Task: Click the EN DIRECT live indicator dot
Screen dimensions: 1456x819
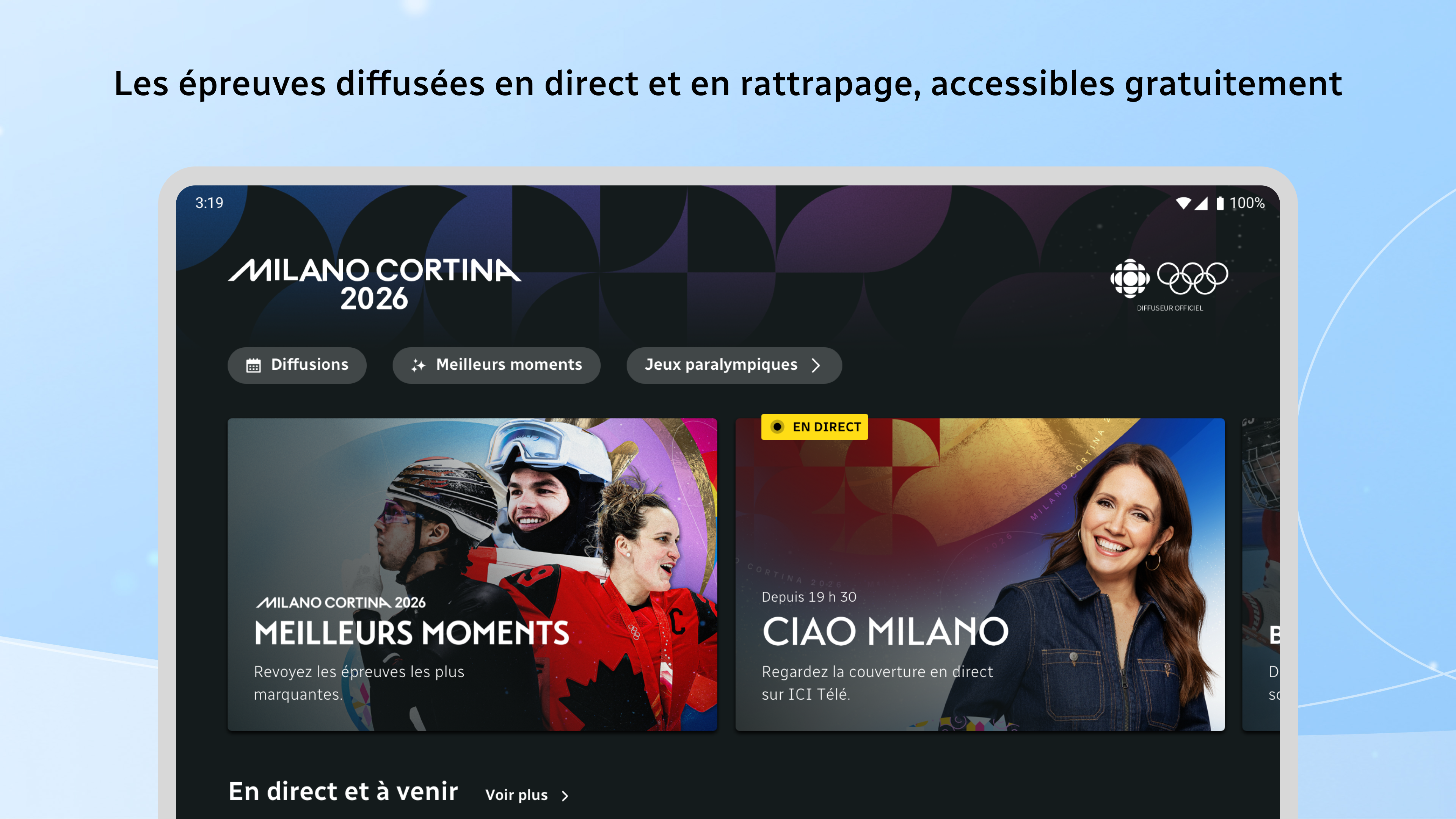Action: click(x=777, y=427)
